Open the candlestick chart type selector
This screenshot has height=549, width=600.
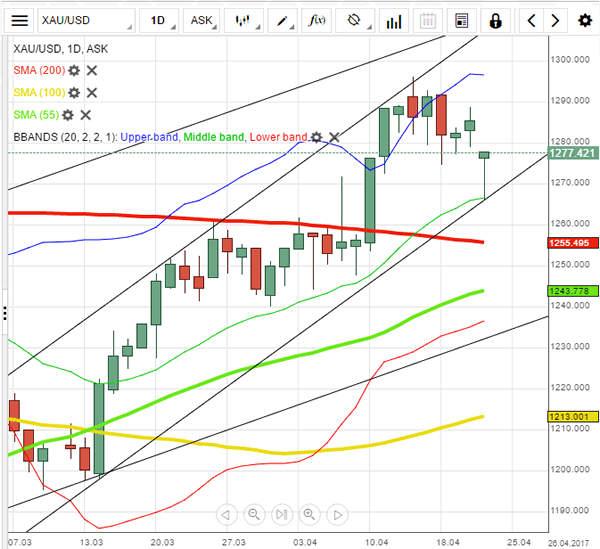[x=244, y=20]
